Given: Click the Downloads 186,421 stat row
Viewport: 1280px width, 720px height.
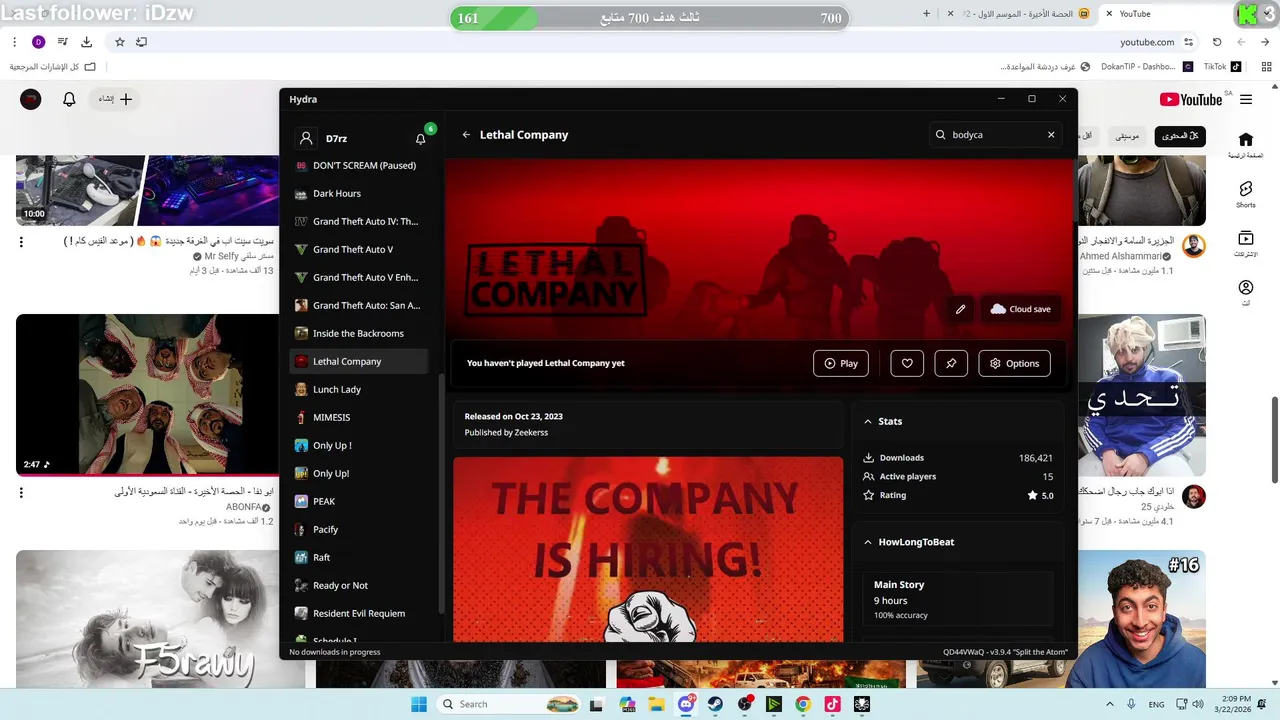Looking at the screenshot, I should (x=957, y=458).
